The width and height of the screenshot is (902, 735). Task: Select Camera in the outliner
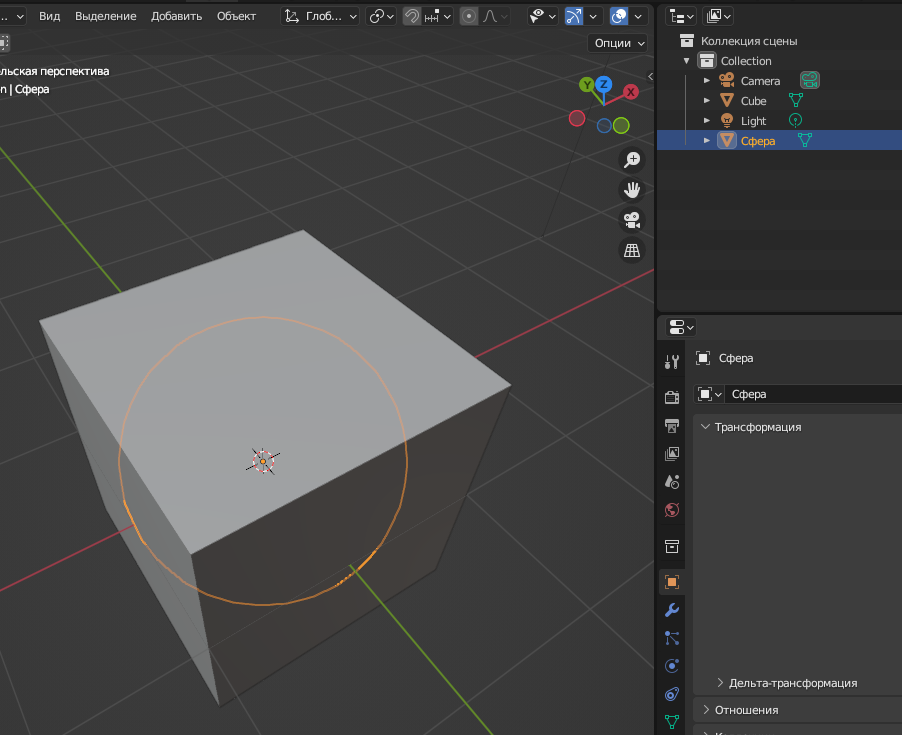760,81
